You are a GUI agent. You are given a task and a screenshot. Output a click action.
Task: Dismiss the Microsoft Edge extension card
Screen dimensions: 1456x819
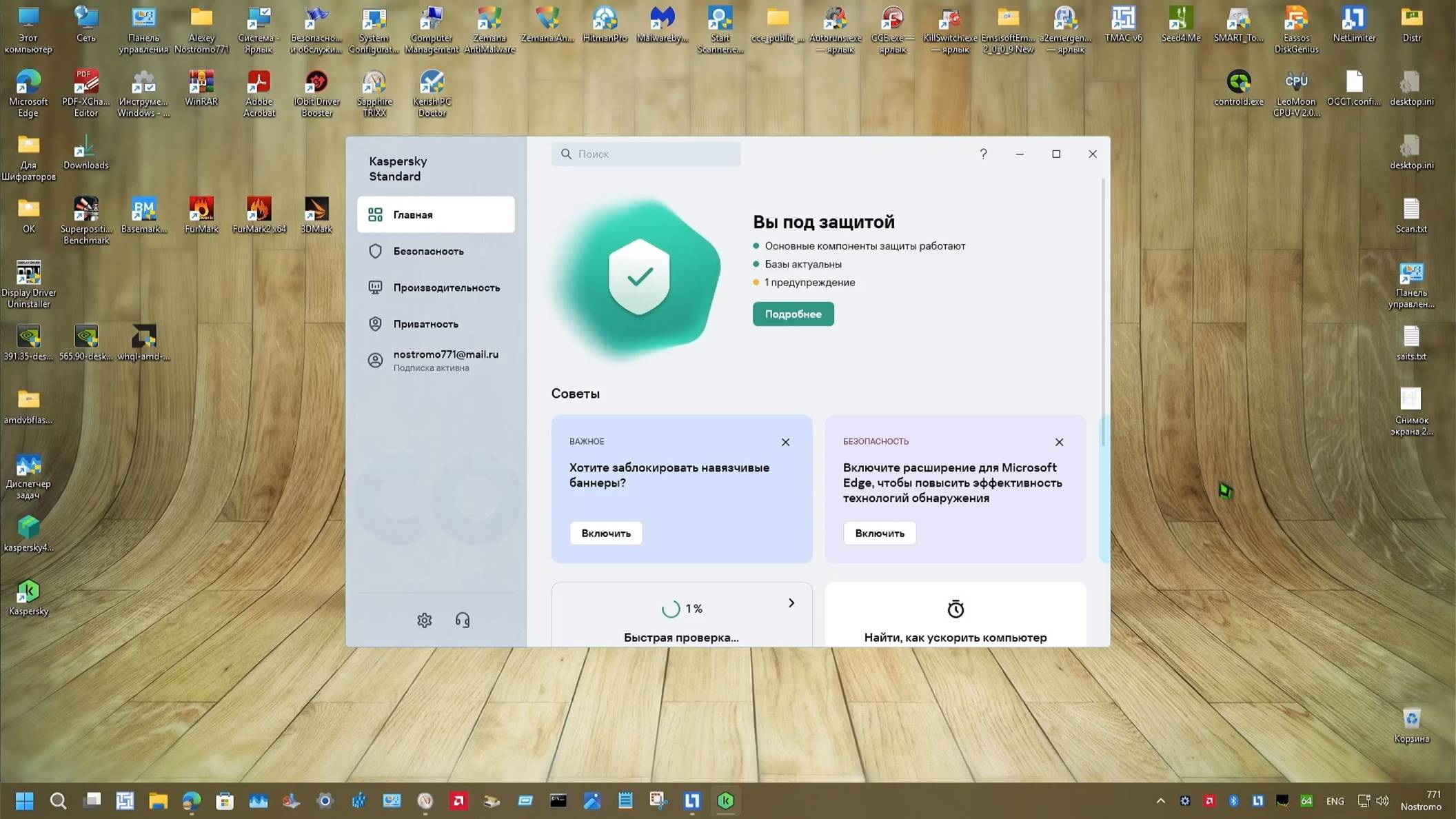pyautogui.click(x=1059, y=442)
